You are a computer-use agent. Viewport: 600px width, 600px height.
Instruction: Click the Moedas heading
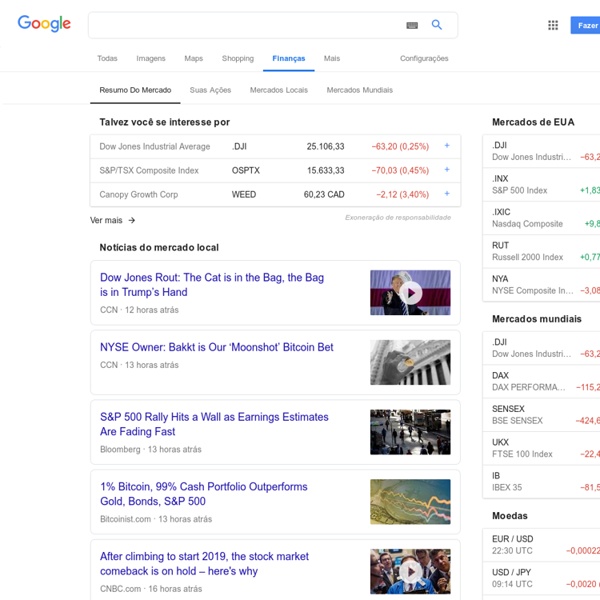tap(510, 516)
